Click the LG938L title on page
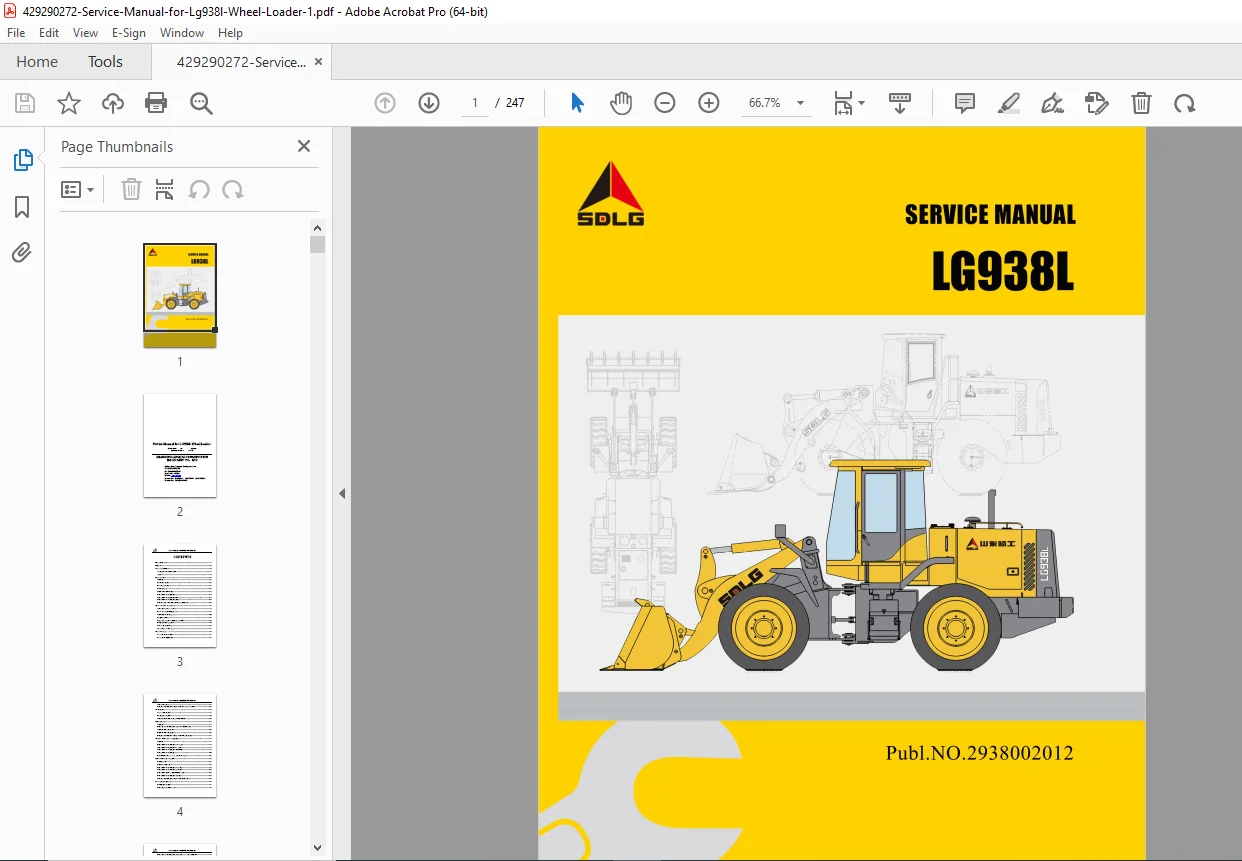 tap(1003, 270)
